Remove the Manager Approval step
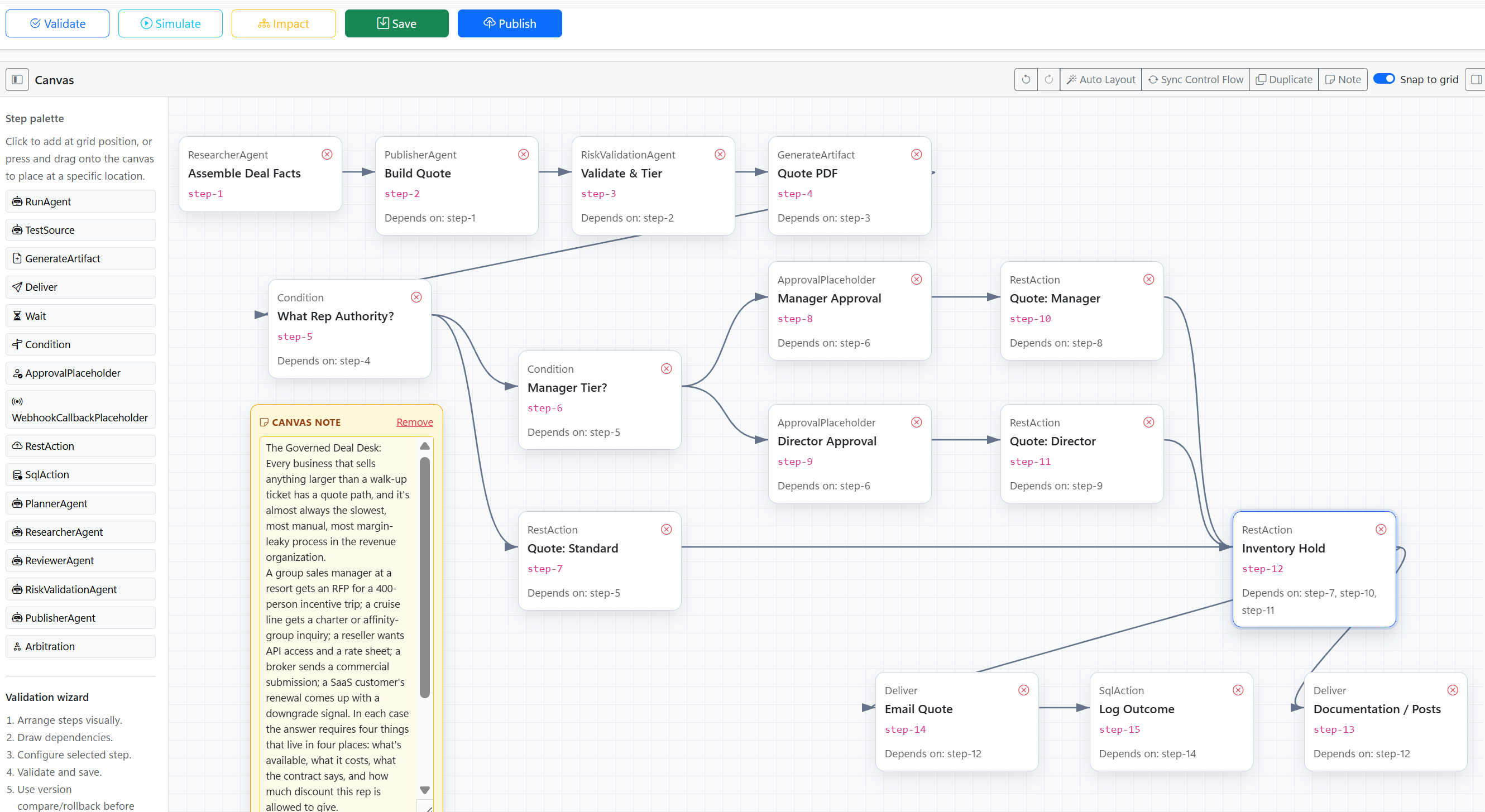Screen dimensions: 1485x812 coord(917,280)
